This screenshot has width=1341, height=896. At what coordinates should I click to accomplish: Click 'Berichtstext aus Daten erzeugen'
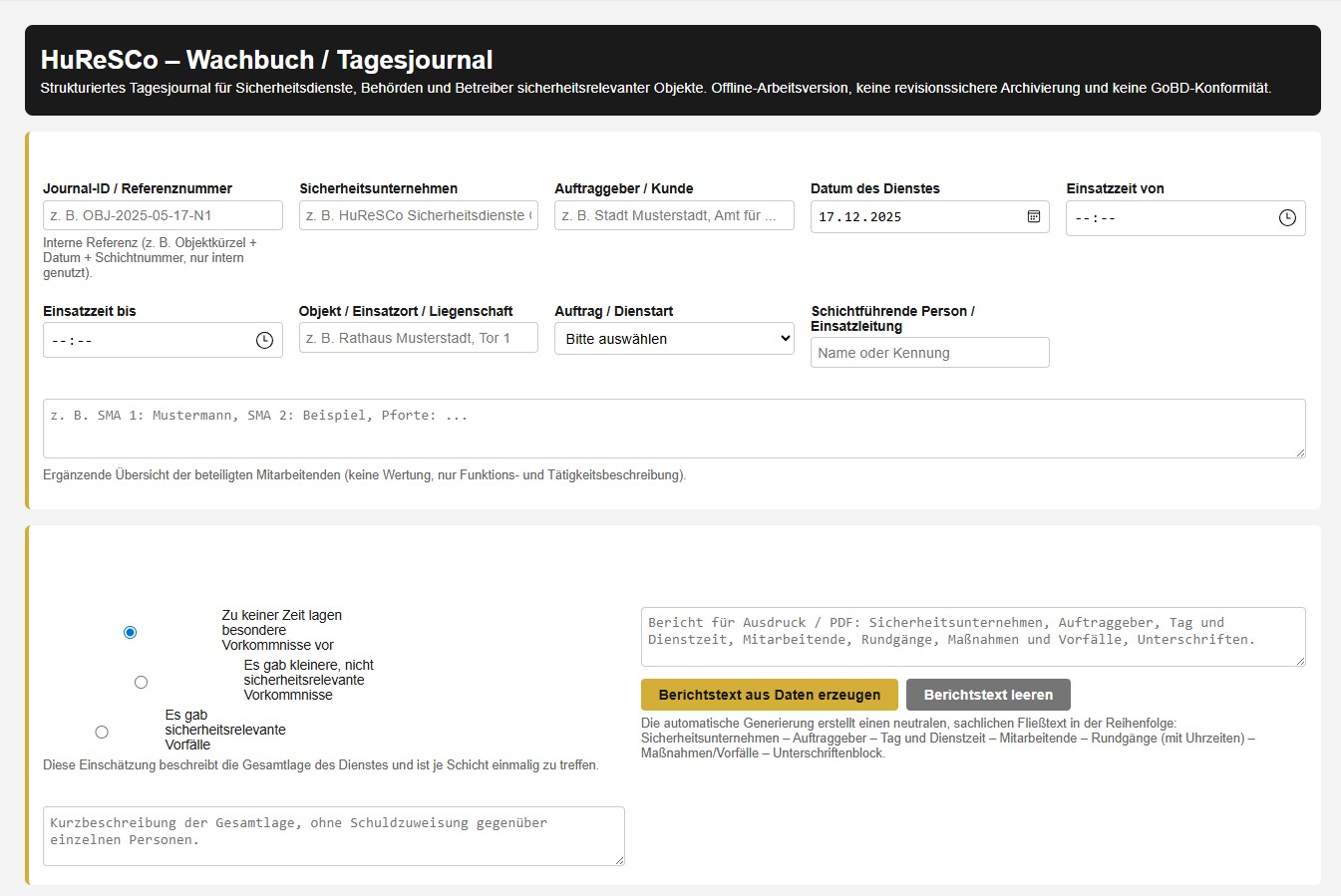[769, 695]
